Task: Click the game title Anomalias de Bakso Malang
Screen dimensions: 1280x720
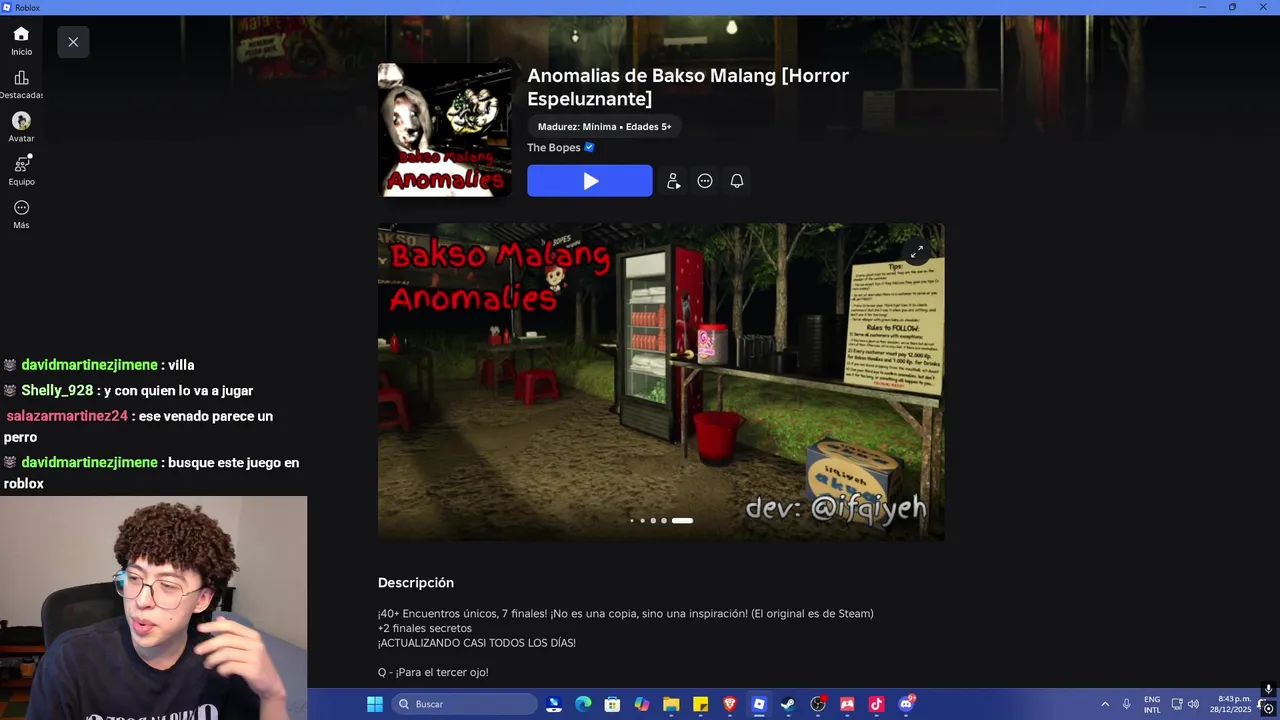Action: tap(688, 87)
